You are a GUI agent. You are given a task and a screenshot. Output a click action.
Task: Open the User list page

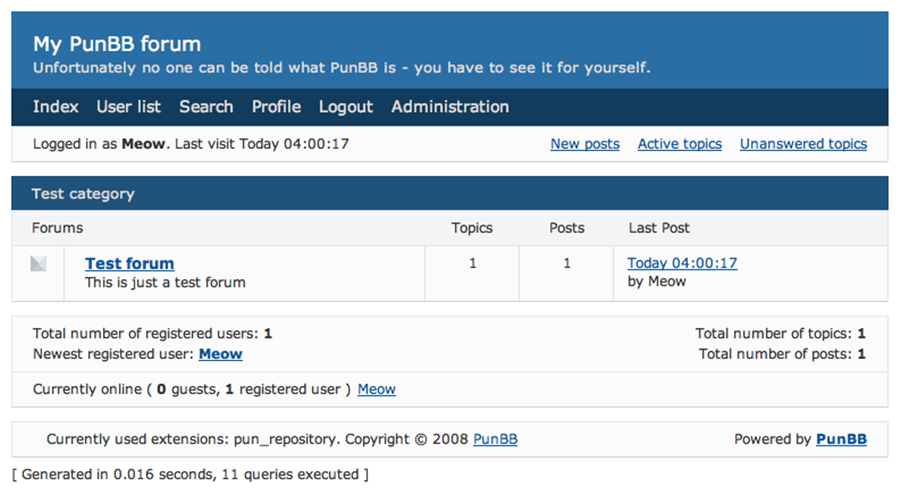tap(128, 107)
